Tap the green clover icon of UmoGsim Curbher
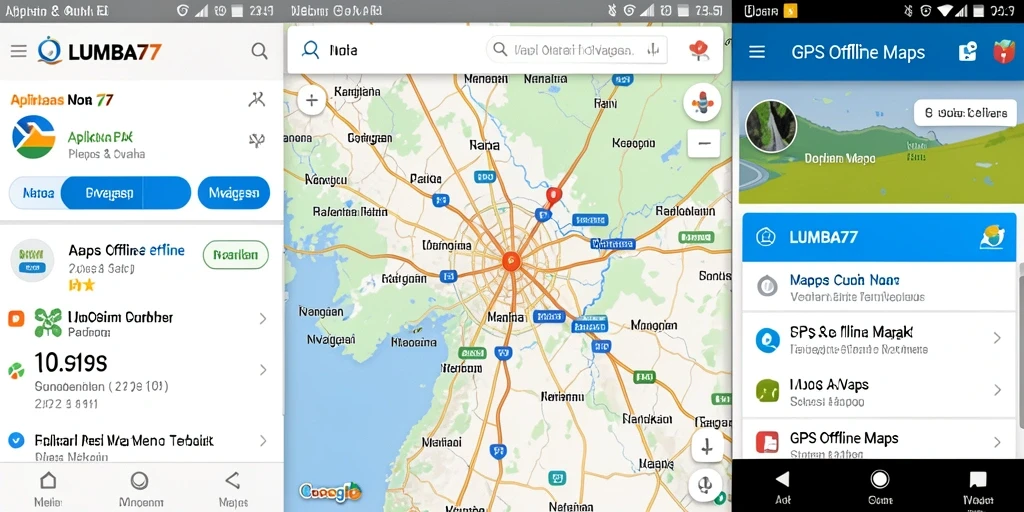Screen dimensions: 1024x512 point(48,322)
